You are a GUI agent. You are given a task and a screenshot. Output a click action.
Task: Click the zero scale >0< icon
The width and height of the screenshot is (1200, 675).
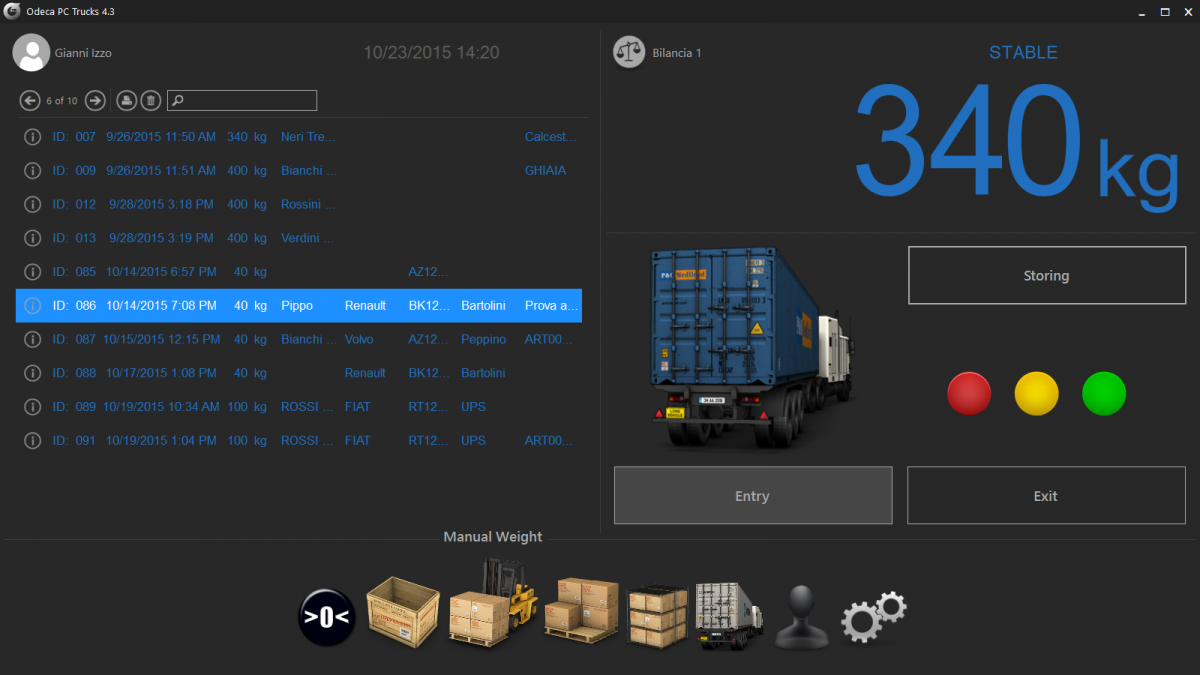tap(327, 617)
